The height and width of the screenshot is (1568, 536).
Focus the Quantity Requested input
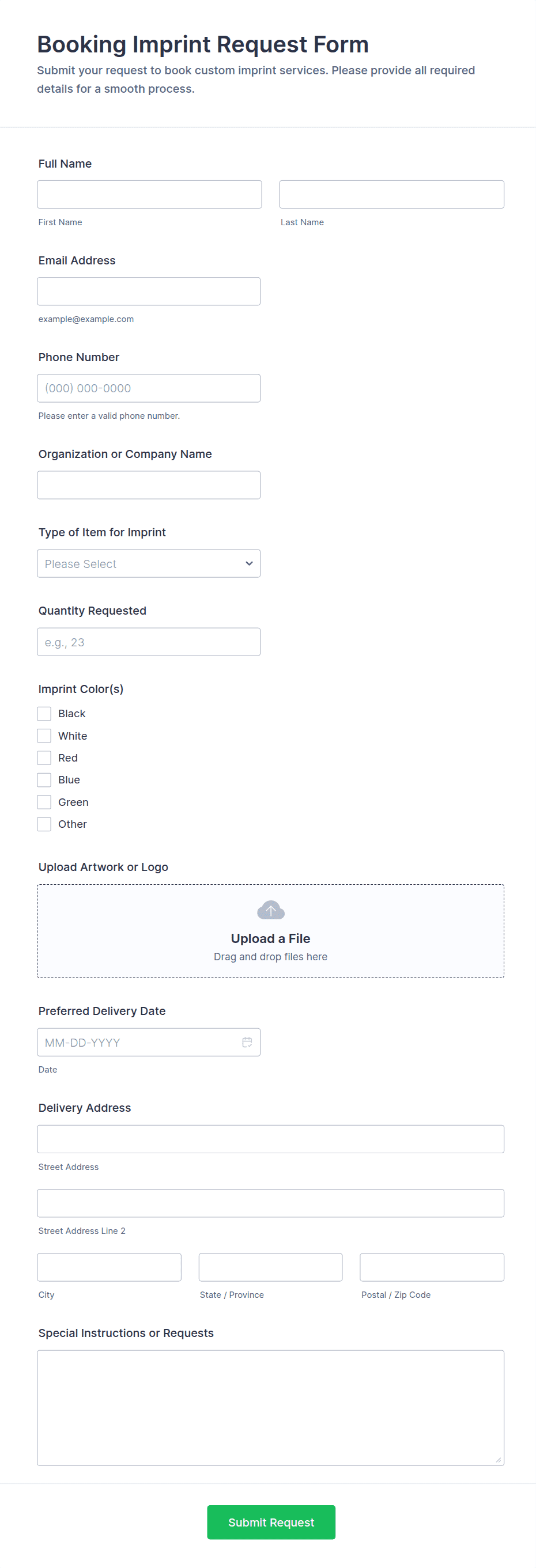[x=149, y=642]
